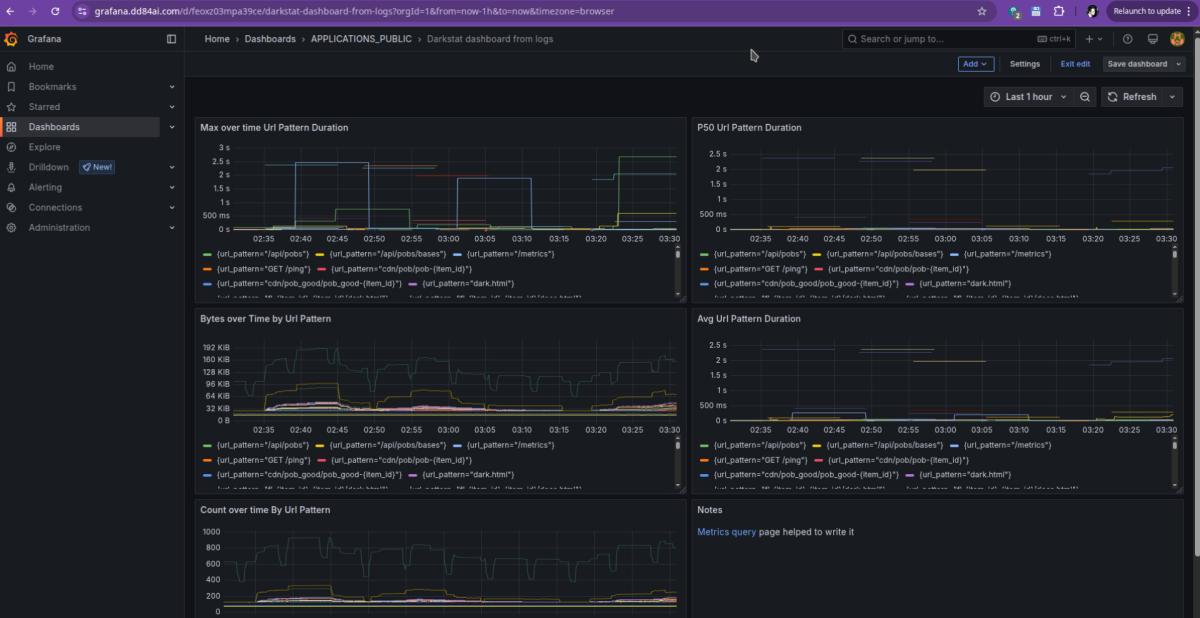The height and width of the screenshot is (618, 1200).
Task: Focus the Search or jump to field
Action: [x=958, y=39]
